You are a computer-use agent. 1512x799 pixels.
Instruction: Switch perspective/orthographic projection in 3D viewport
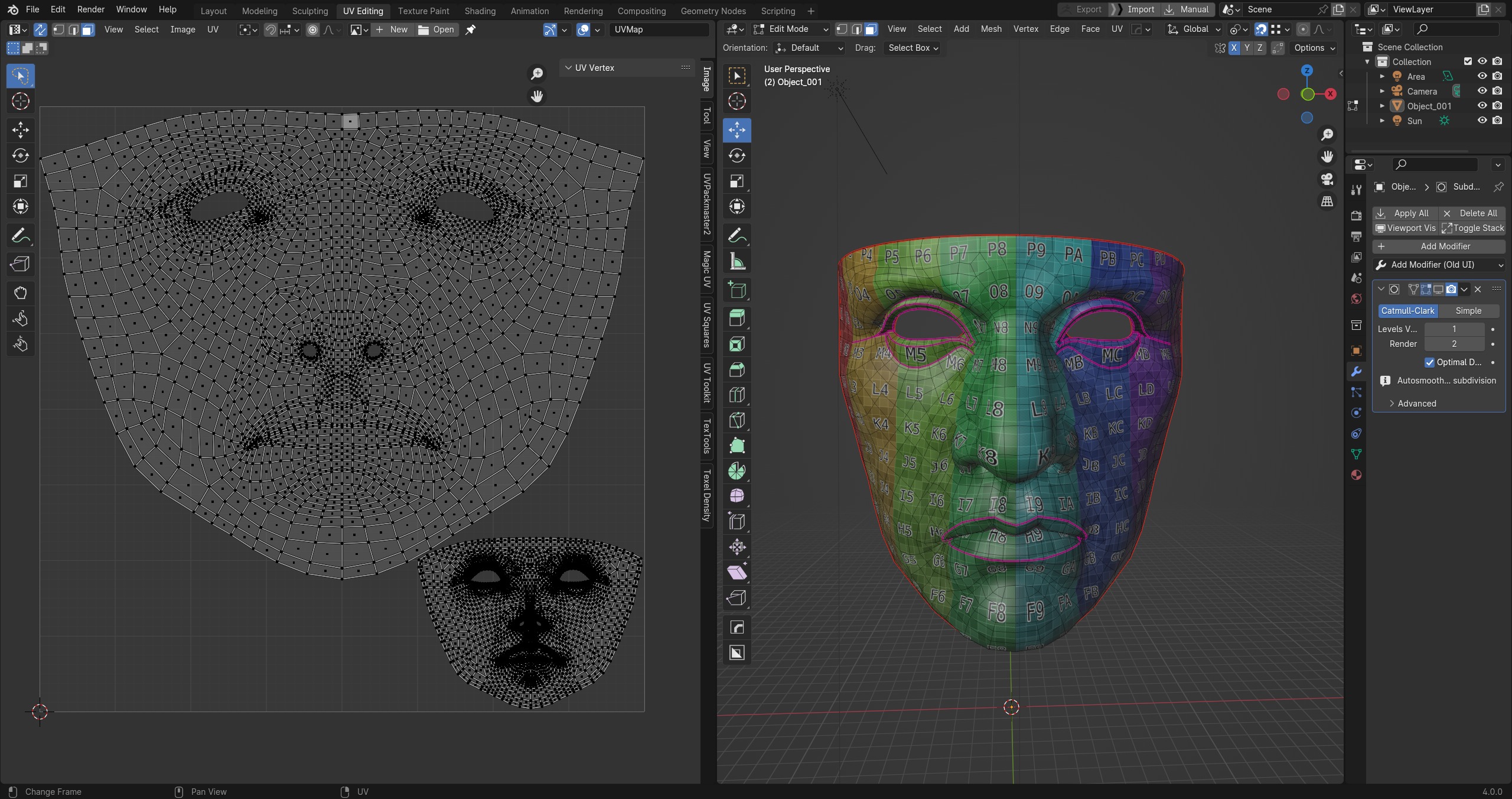pyautogui.click(x=1327, y=202)
